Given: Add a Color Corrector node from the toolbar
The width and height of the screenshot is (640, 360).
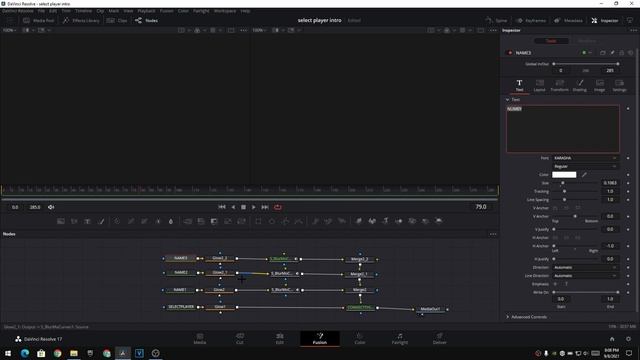Looking at the screenshot, I should pyautogui.click(x=117, y=221).
